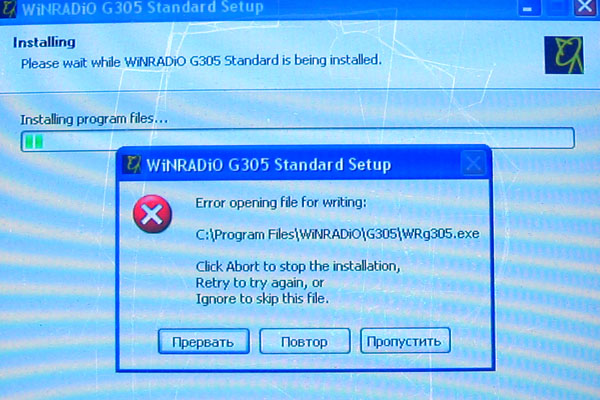The image size is (600, 400).
Task: Click the main setup window's title icon
Action: (x=8, y=8)
